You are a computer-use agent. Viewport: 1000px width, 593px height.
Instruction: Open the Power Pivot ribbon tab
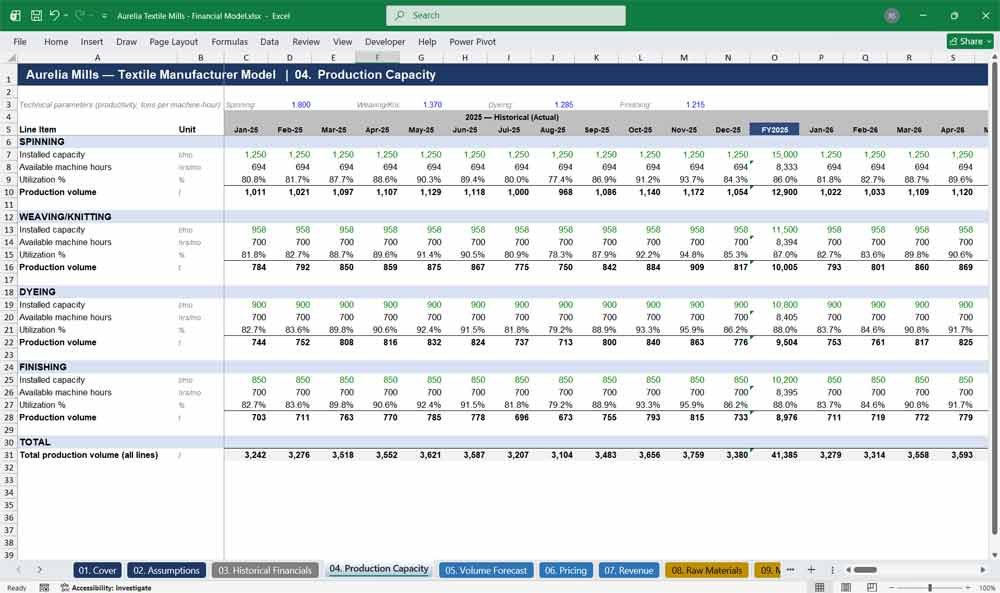(x=473, y=41)
